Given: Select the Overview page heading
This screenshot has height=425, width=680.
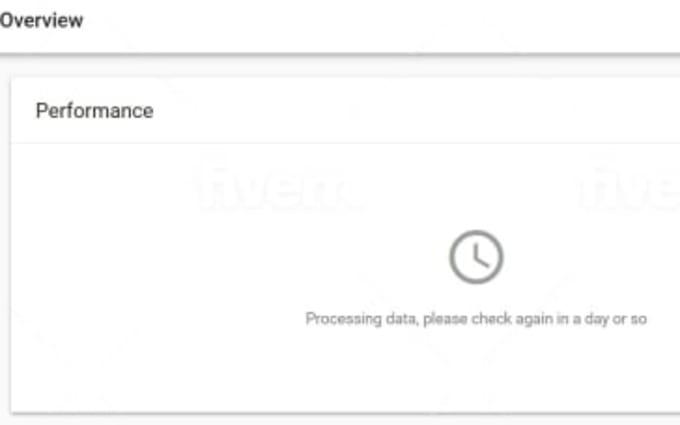Looking at the screenshot, I should [41, 20].
